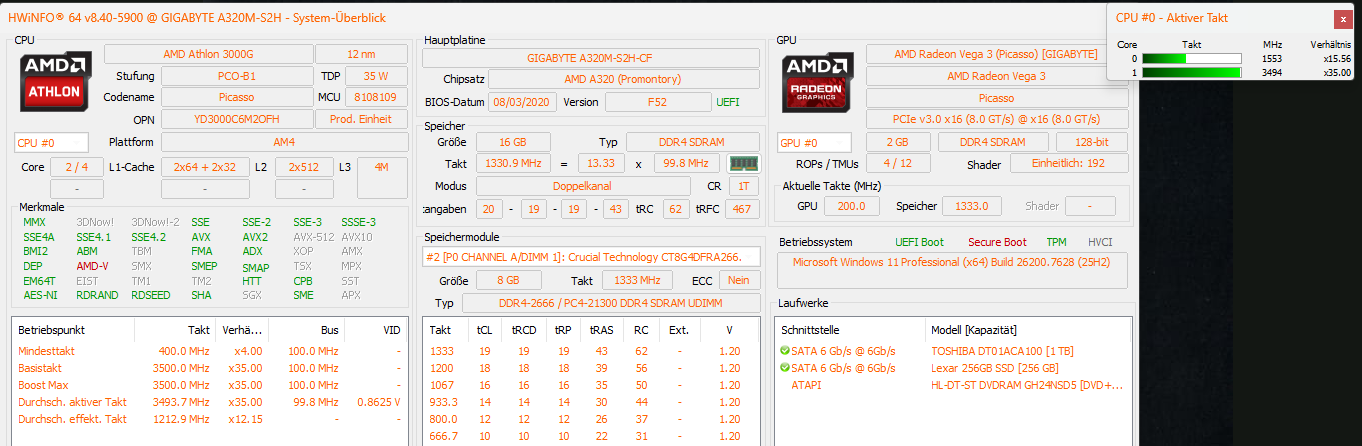
Task: Select the Lexar 256GB SSD drive
Action: [954, 368]
